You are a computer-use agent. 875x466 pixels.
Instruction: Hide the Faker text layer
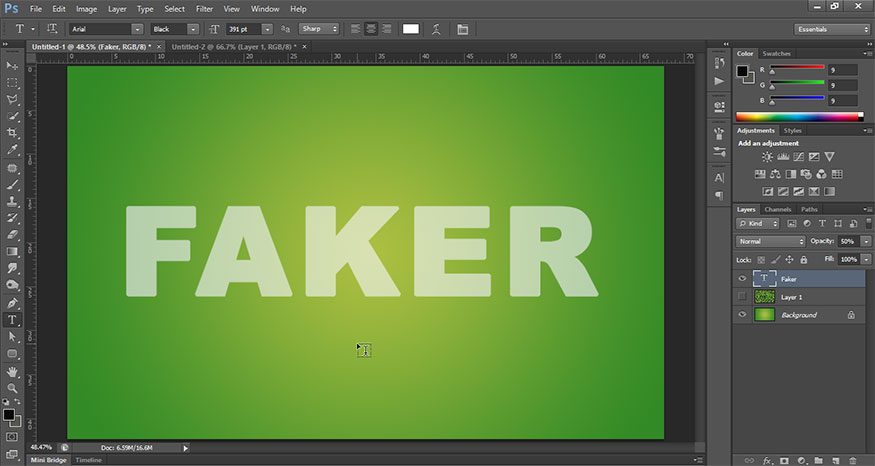click(x=742, y=279)
